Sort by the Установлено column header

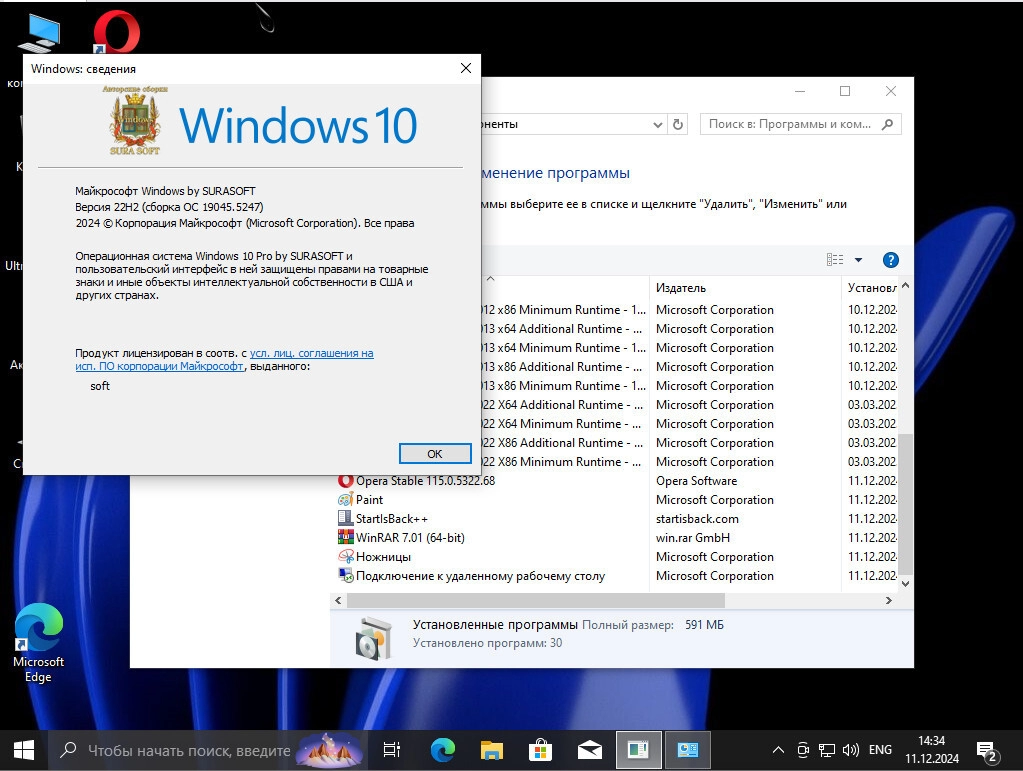pyautogui.click(x=870, y=288)
